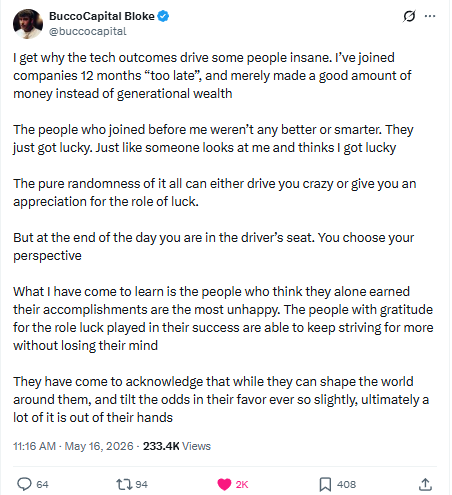Image resolution: width=452 pixels, height=495 pixels.
Task: Click the blue verified badge
Action: [163, 16]
